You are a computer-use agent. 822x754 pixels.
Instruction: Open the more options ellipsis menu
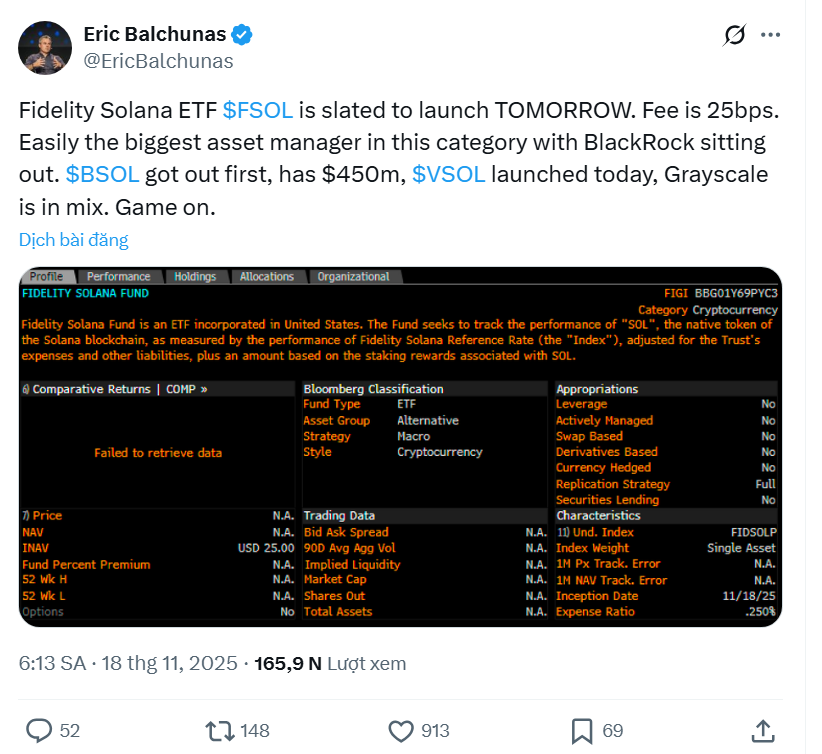(x=770, y=35)
